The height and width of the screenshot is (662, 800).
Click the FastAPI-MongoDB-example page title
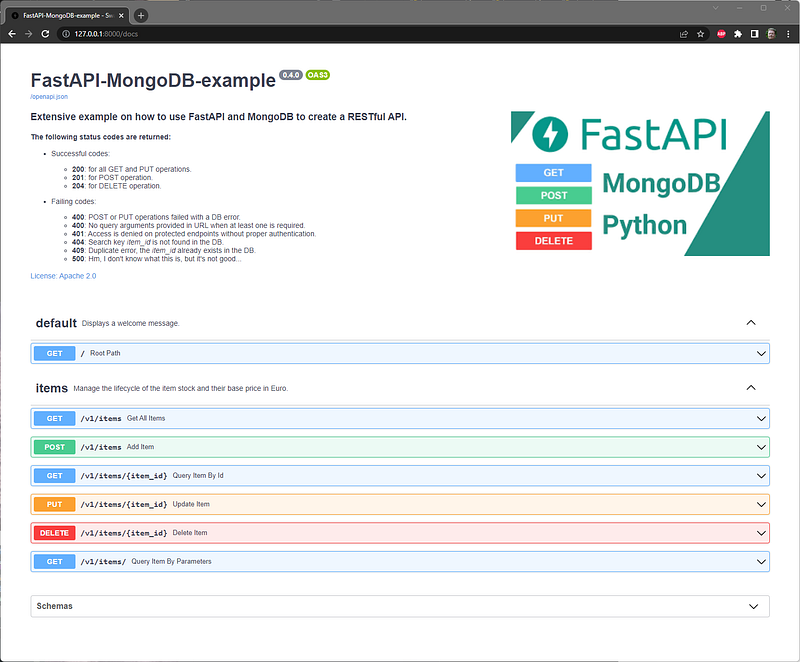(x=153, y=81)
